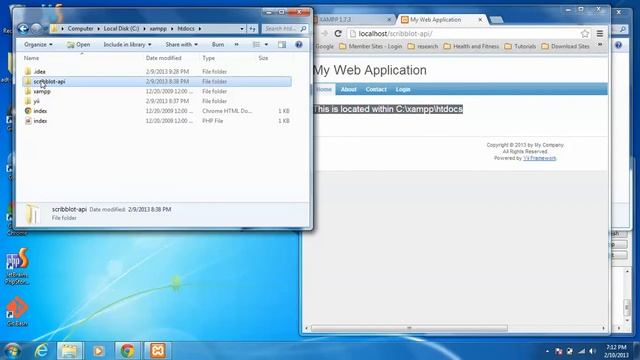The image size is (640, 360).
Task: Open XAMPP control panel taskbar icon
Action: coord(158,351)
